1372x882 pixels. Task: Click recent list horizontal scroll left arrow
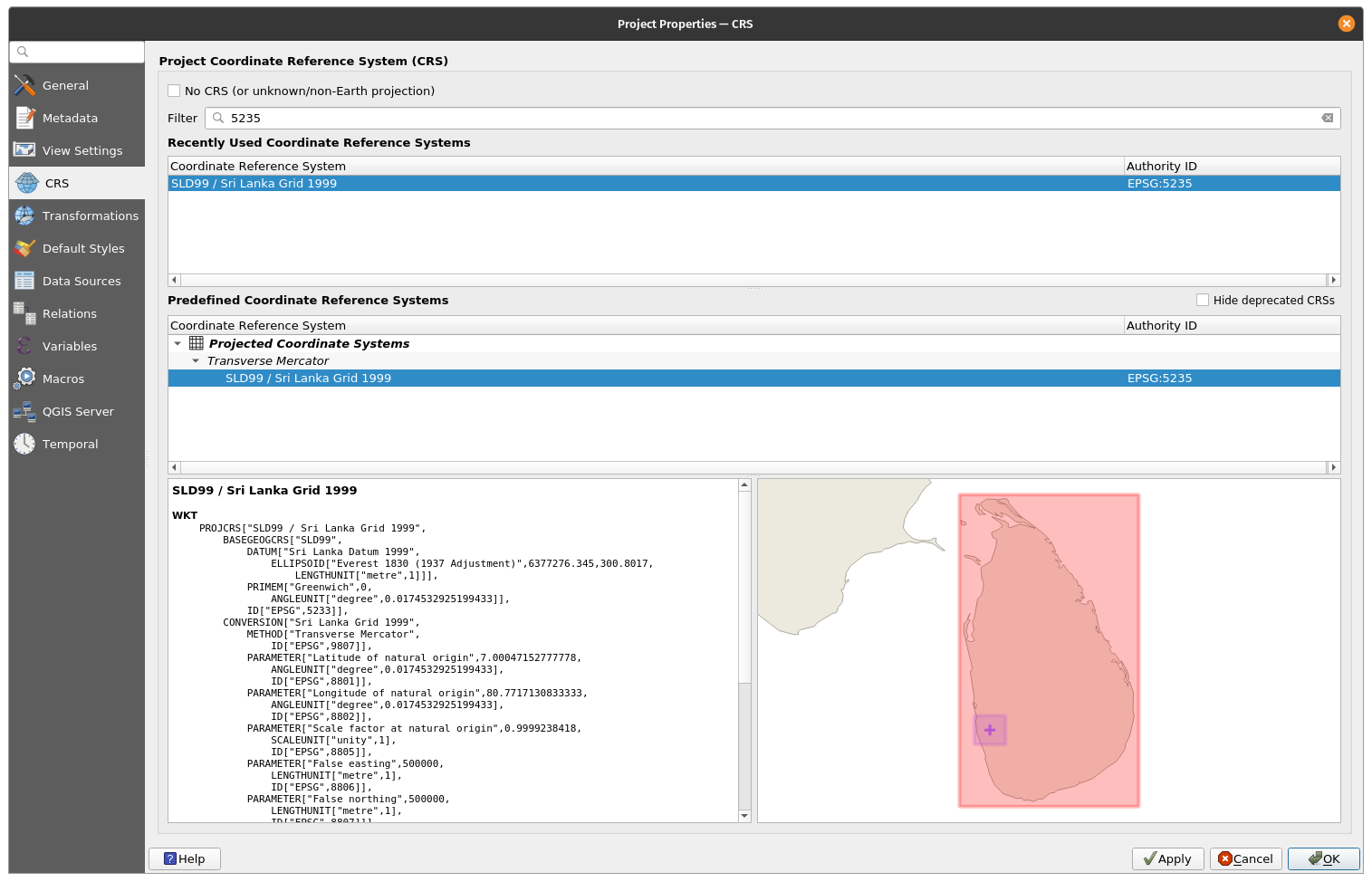175,281
